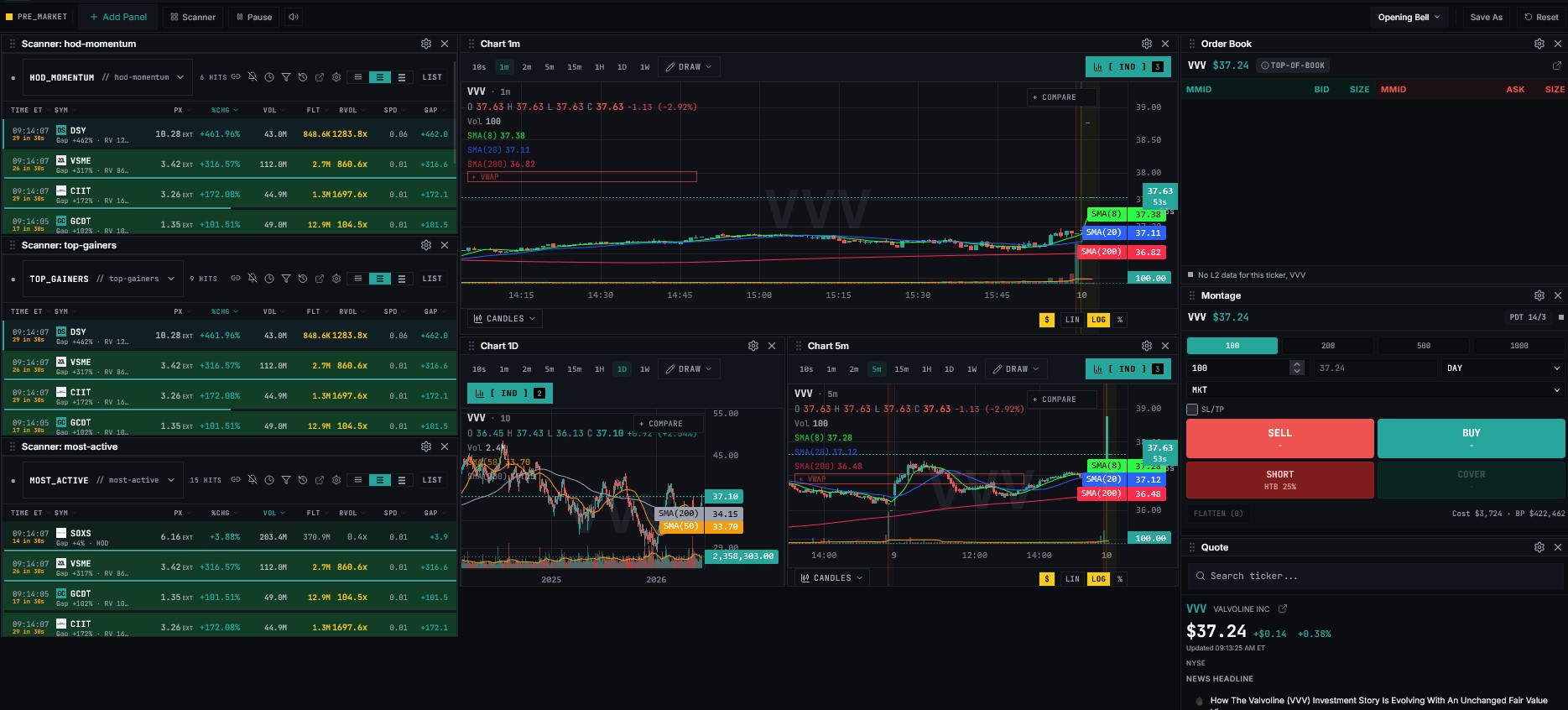The image size is (1568, 710).
Task: Pop out the Order Book for VVV
Action: point(1557,65)
